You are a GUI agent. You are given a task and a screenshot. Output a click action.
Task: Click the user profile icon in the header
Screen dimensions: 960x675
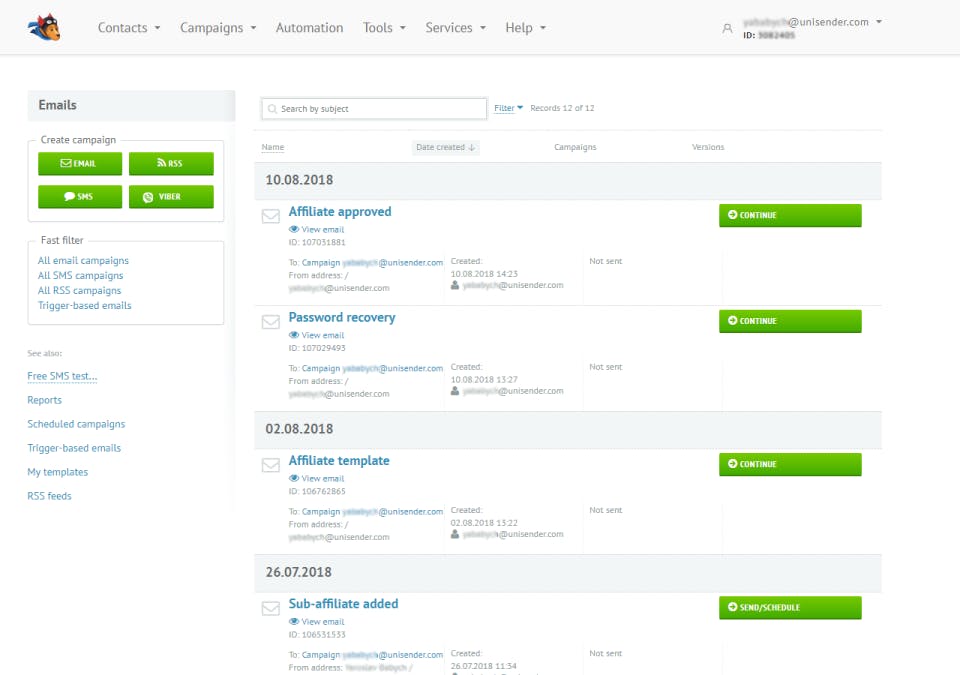click(x=727, y=28)
